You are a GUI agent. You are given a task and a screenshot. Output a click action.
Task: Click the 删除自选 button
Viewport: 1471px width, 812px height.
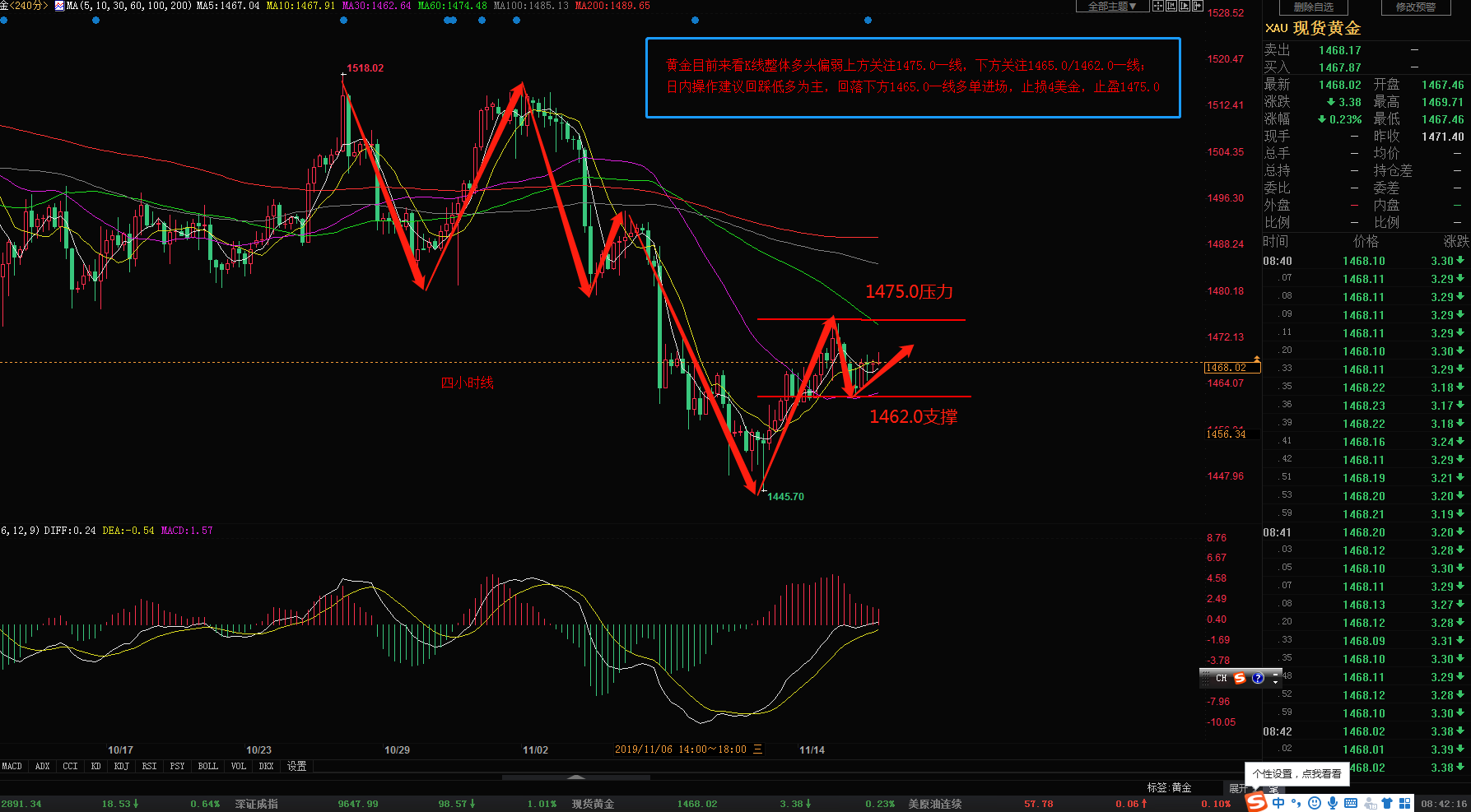point(1314,7)
